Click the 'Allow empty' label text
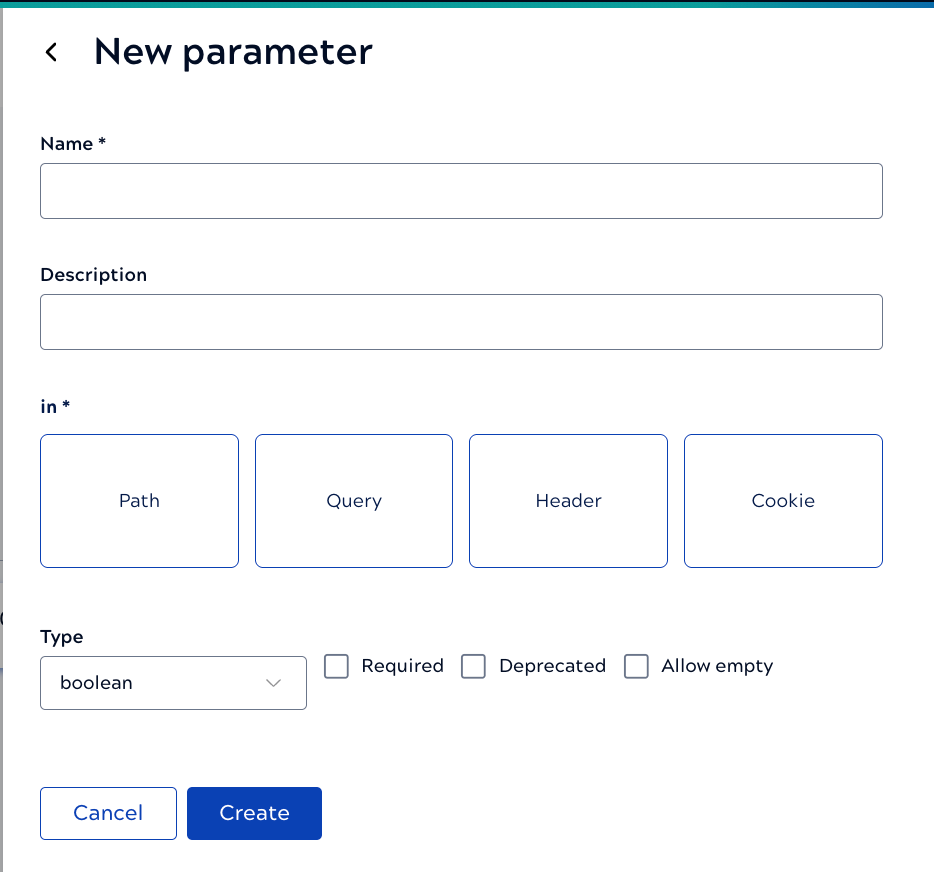 (717, 666)
